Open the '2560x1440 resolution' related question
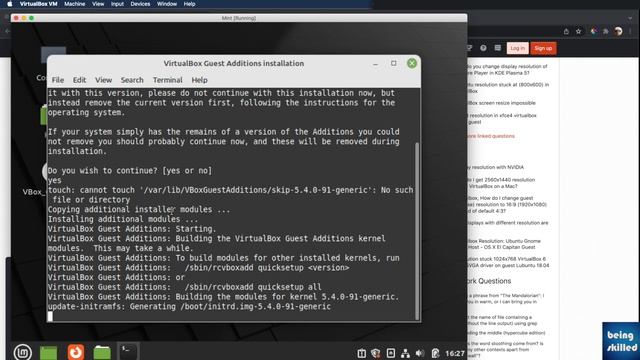640x360 pixels. pos(502,182)
